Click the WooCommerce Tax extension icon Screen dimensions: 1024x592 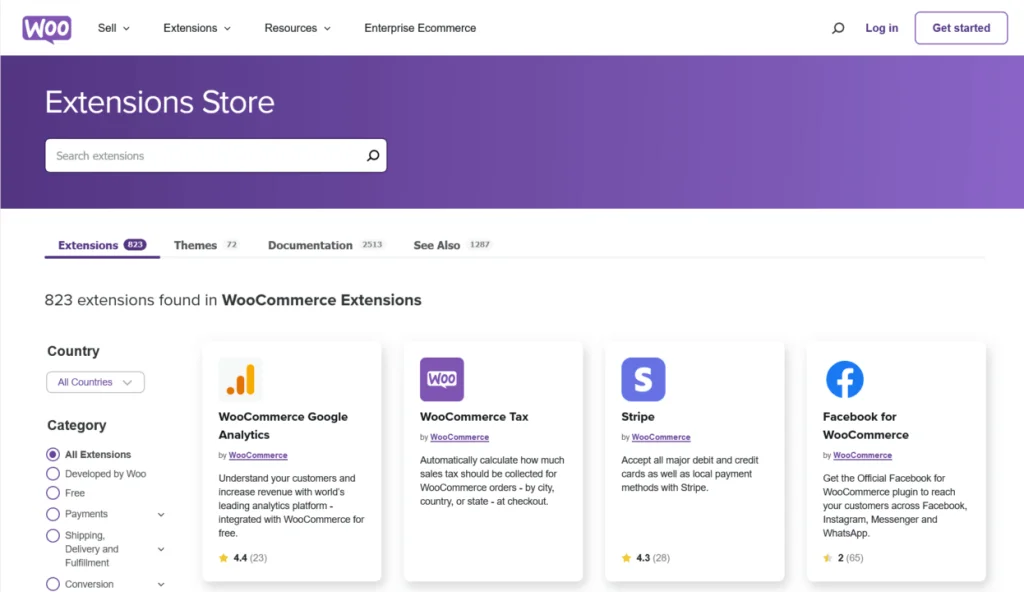point(442,380)
